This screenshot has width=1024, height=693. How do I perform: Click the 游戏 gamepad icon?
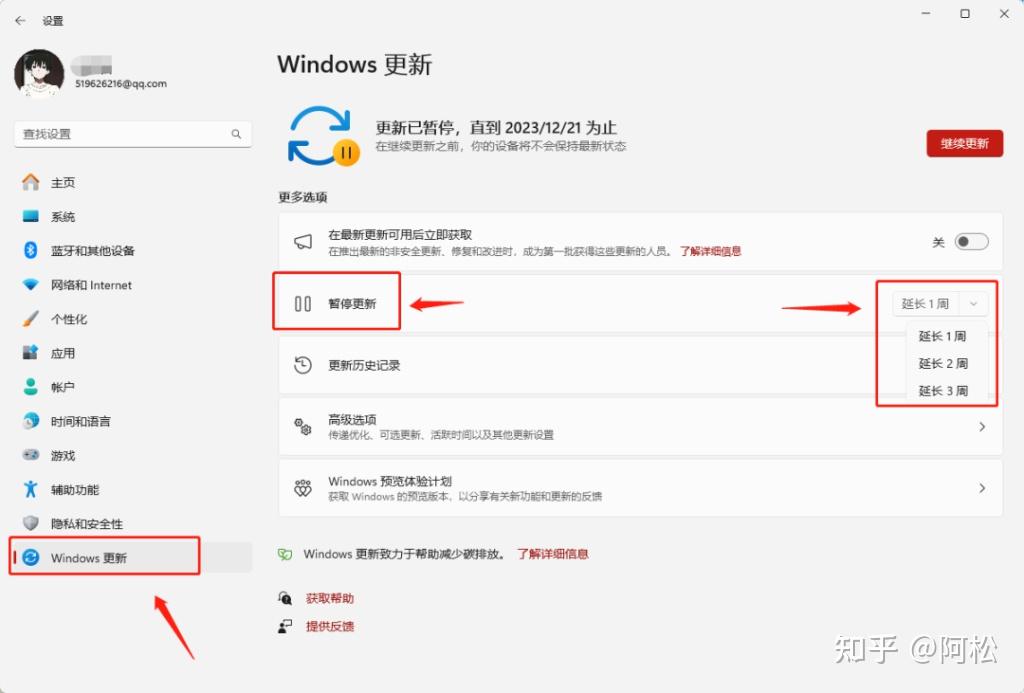(x=31, y=455)
